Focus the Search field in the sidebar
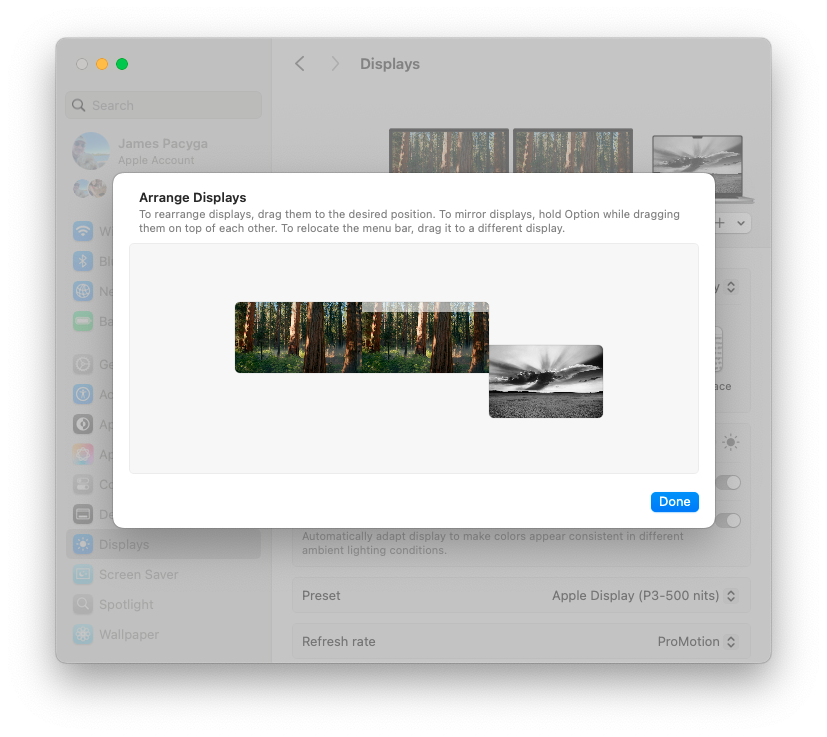The image size is (827, 737). [x=164, y=105]
